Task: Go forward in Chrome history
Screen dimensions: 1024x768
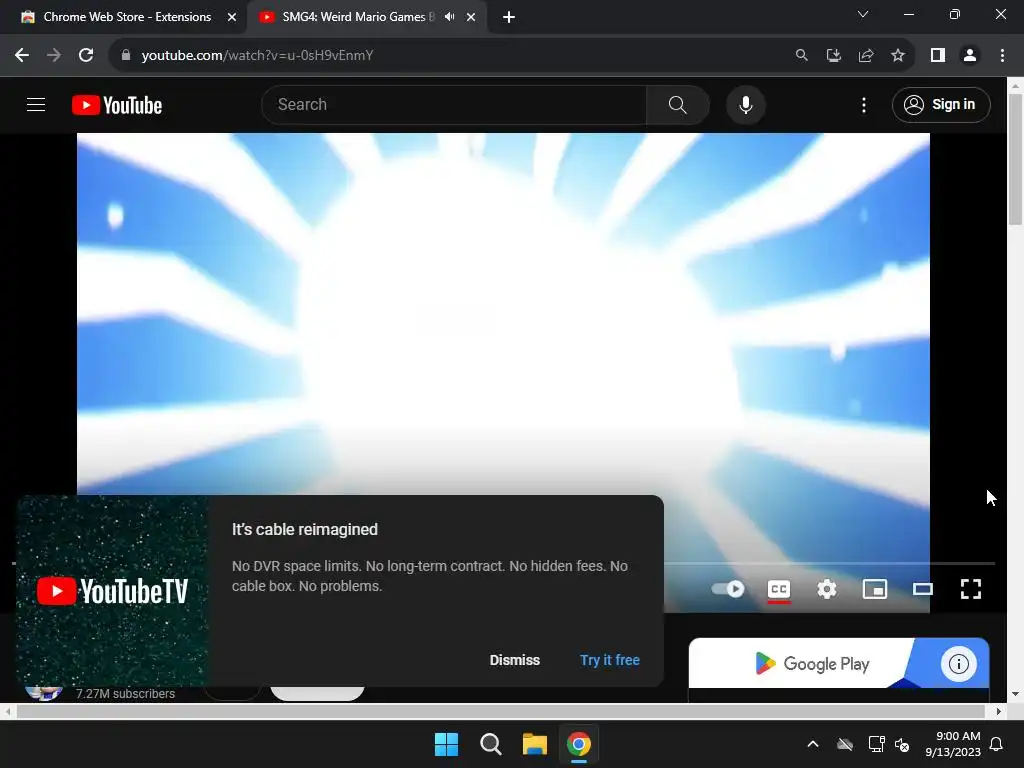Action: tap(54, 56)
